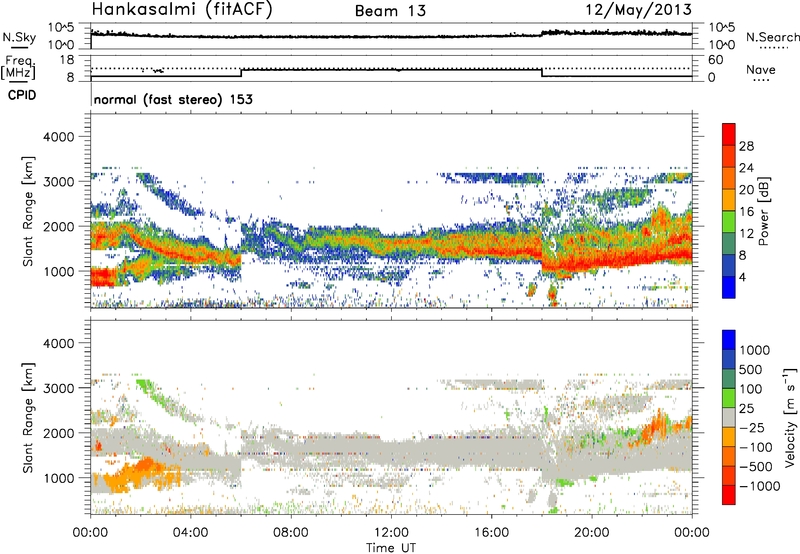
Task: Select the text normal (fast stereo) 153
Action: tap(173, 99)
